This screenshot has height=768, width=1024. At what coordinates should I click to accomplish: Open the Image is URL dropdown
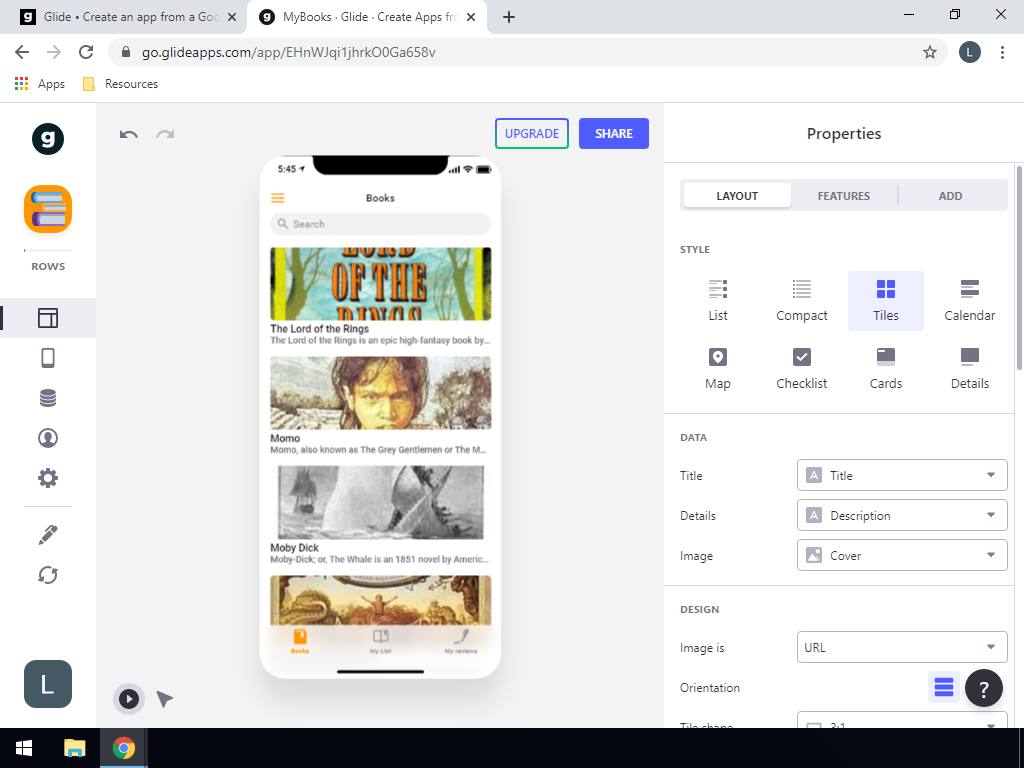(902, 647)
